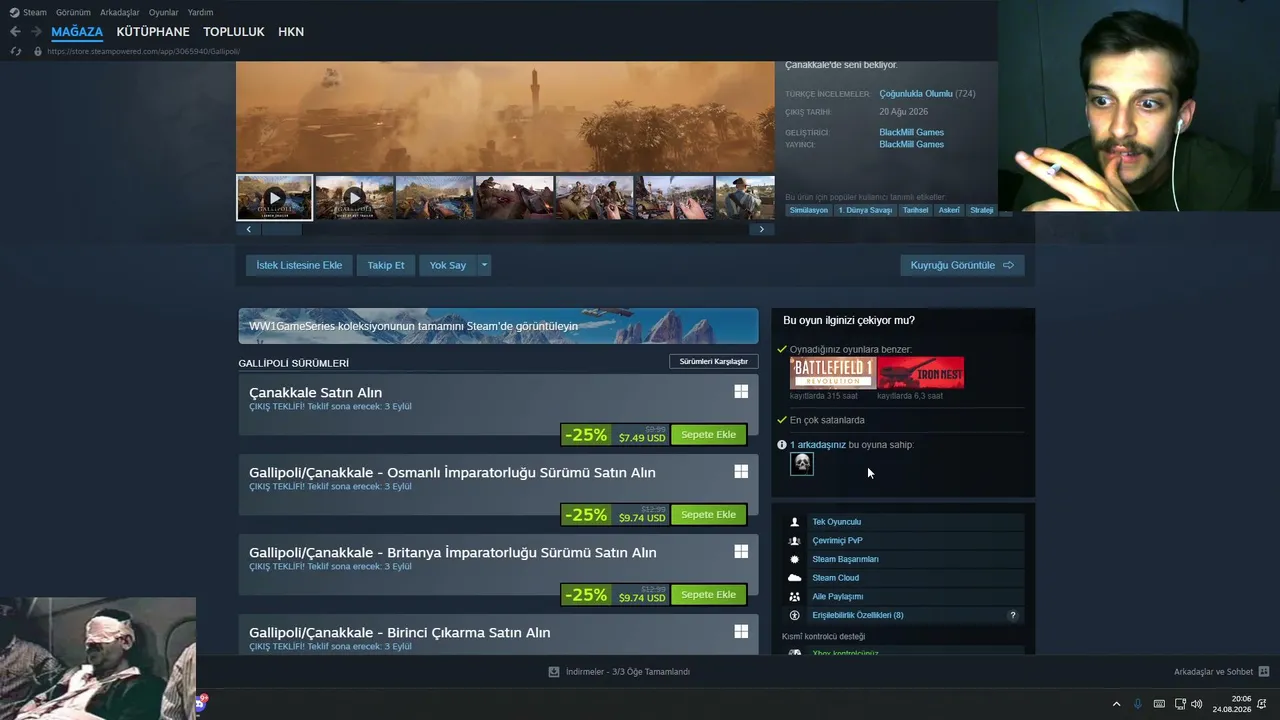
Task: Click the Çevrimiçi PvP players icon
Action: [x=795, y=541]
